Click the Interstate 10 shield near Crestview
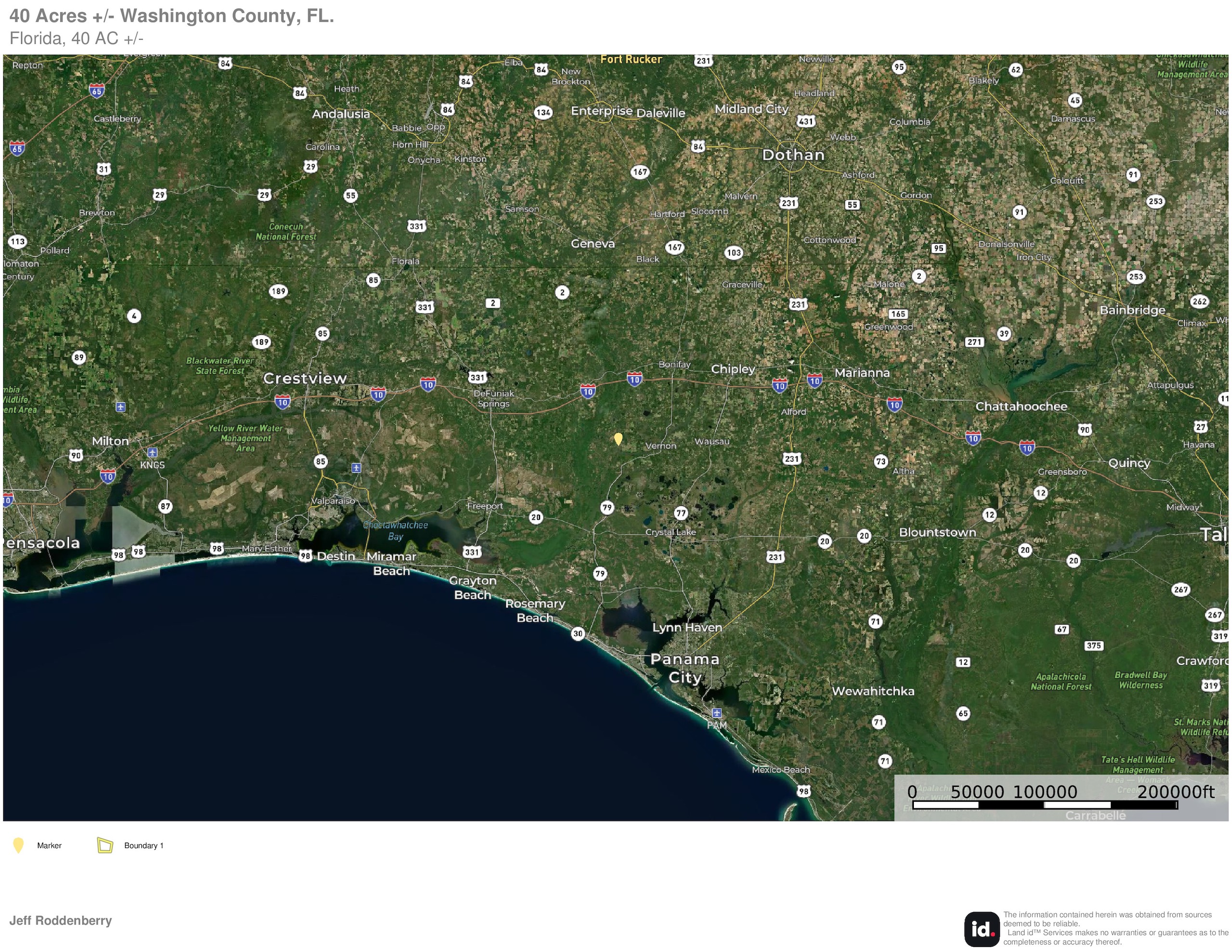 (282, 402)
